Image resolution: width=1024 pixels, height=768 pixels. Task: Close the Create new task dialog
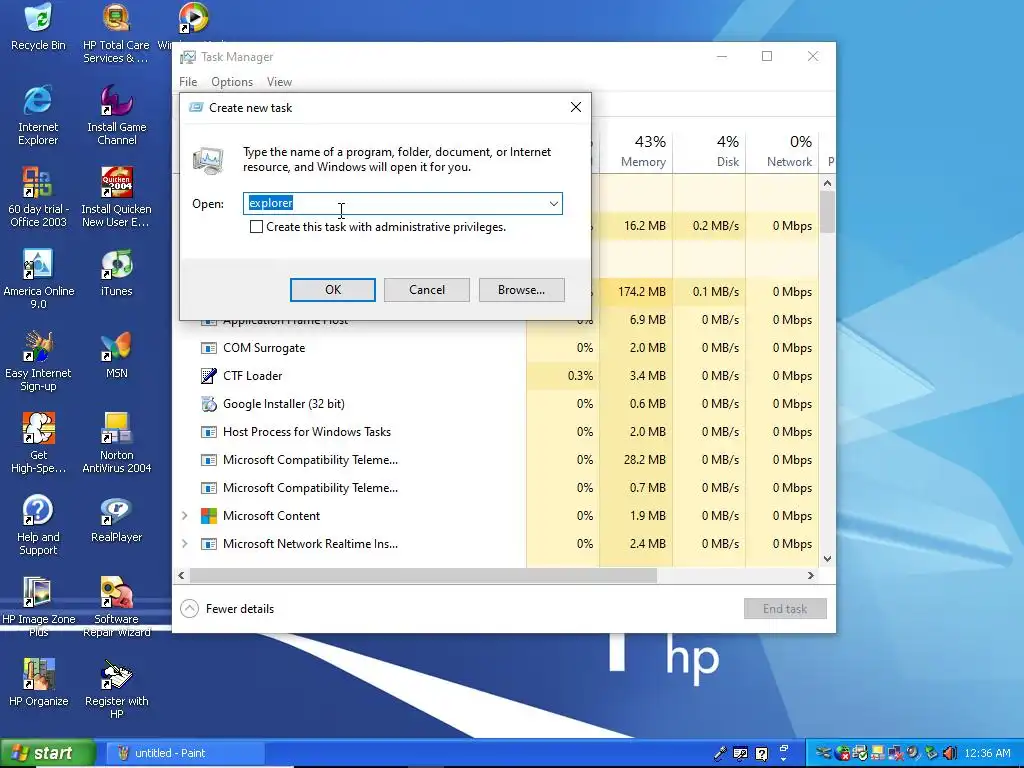[x=575, y=107]
